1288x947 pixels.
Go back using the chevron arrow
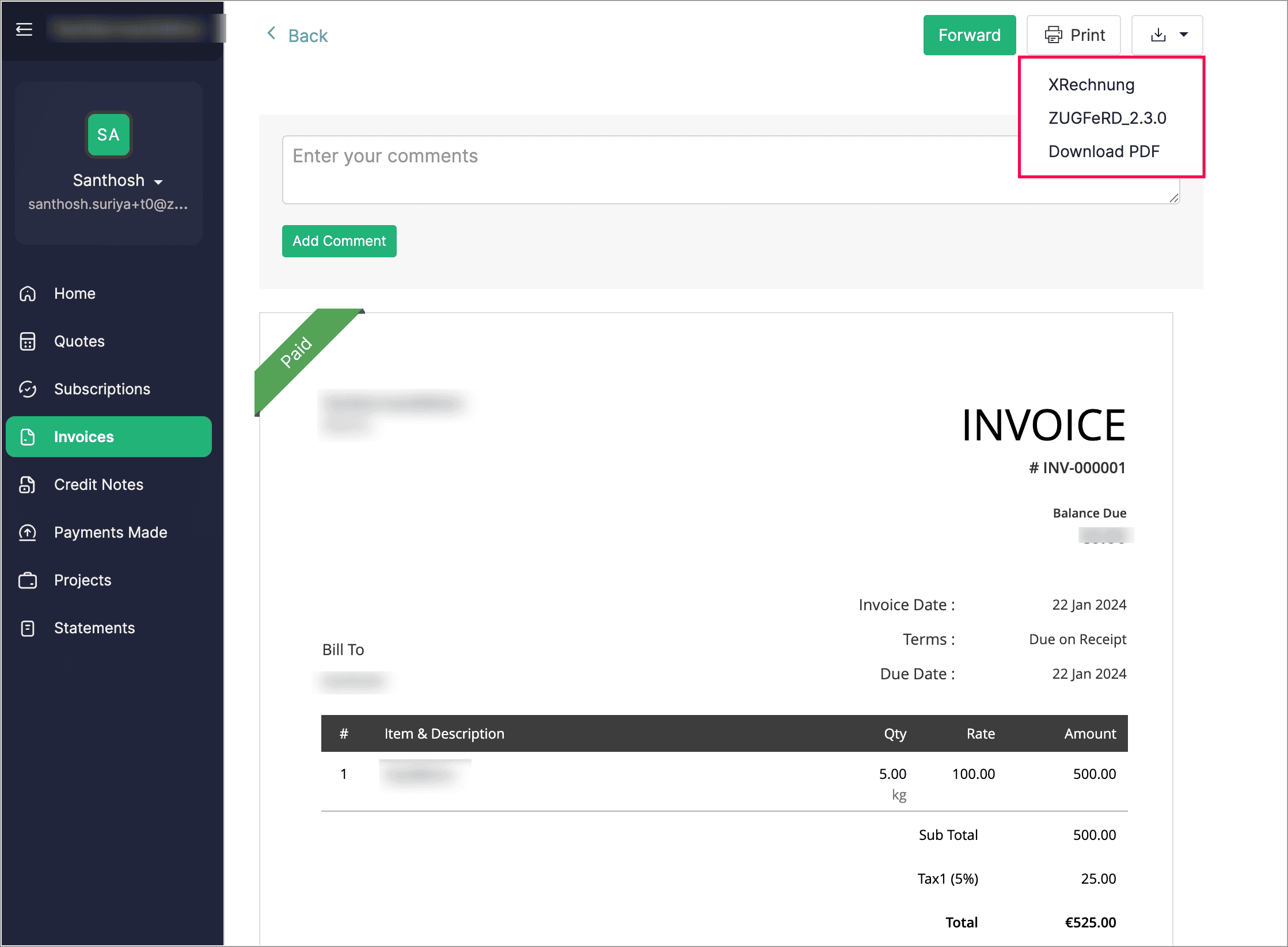[272, 33]
